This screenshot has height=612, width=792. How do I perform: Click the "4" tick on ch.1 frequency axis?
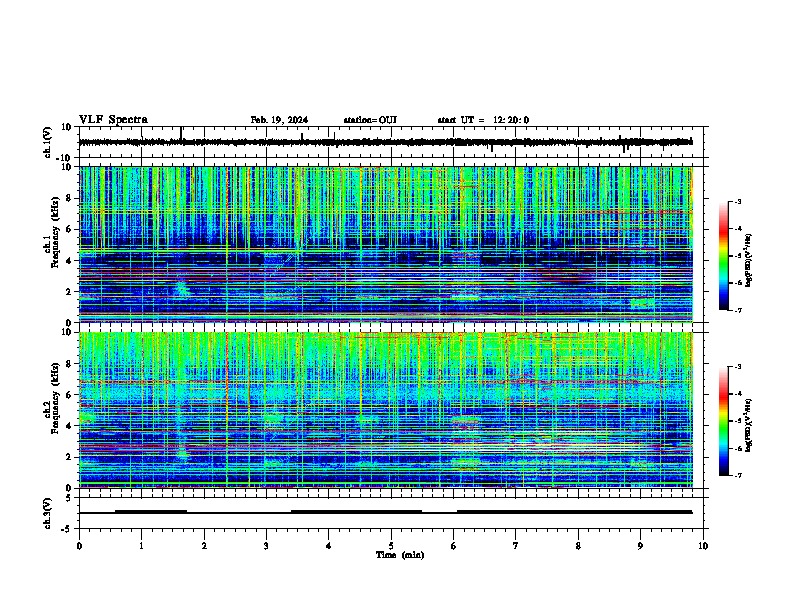tap(70, 261)
